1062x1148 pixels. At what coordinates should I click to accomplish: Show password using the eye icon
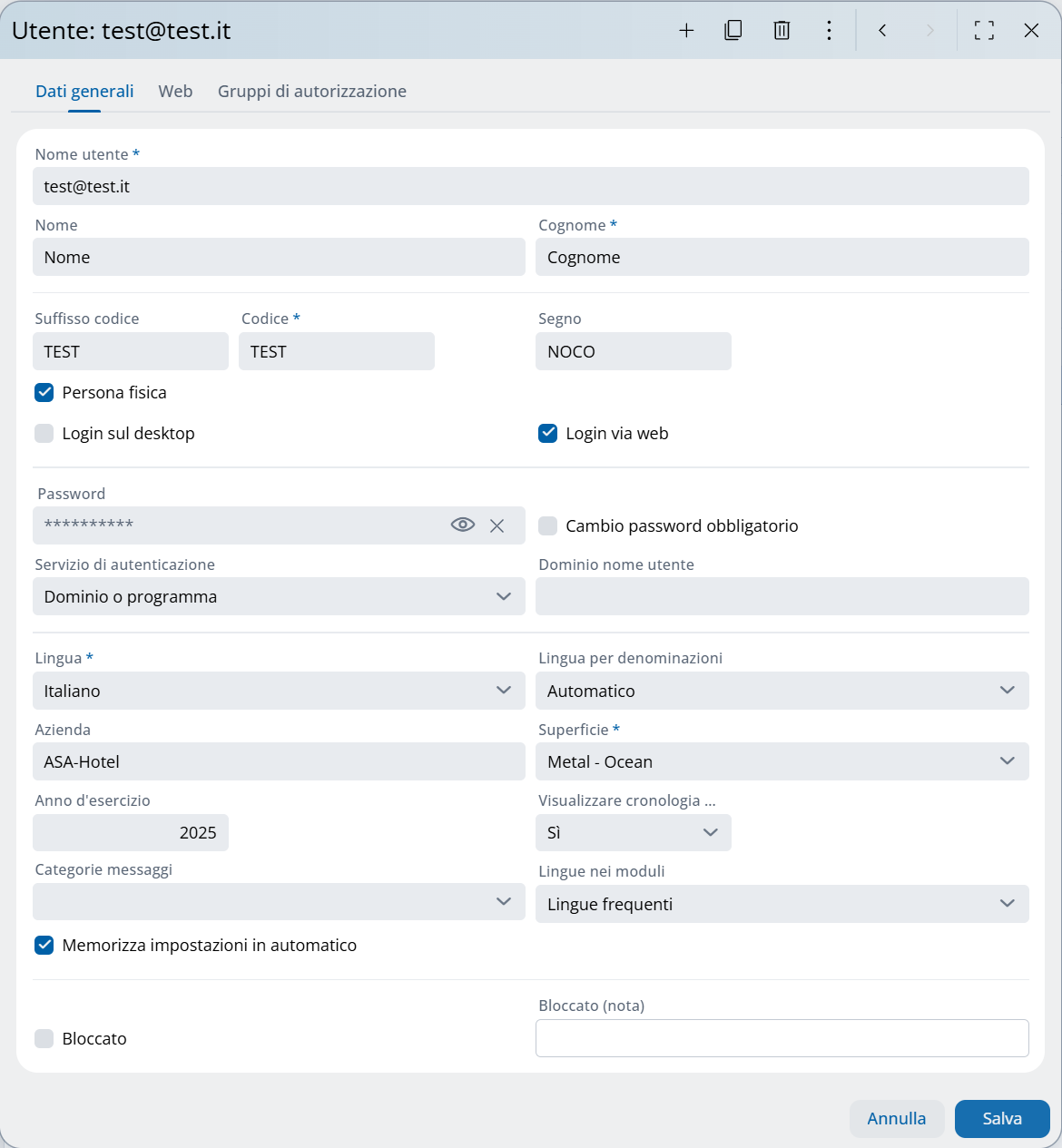click(x=463, y=525)
